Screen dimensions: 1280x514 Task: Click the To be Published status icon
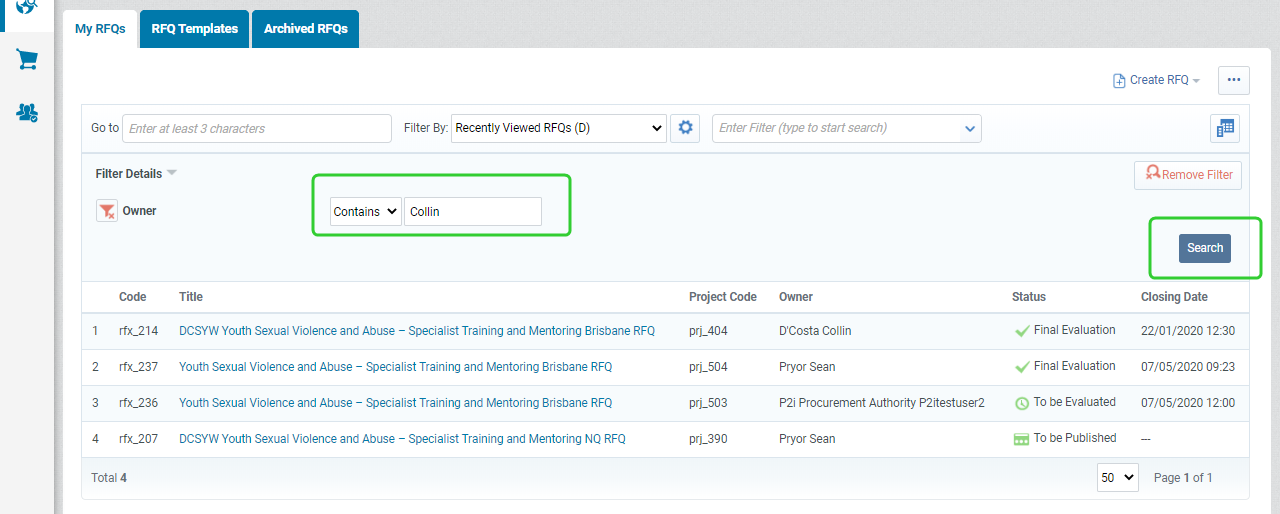pos(1022,439)
